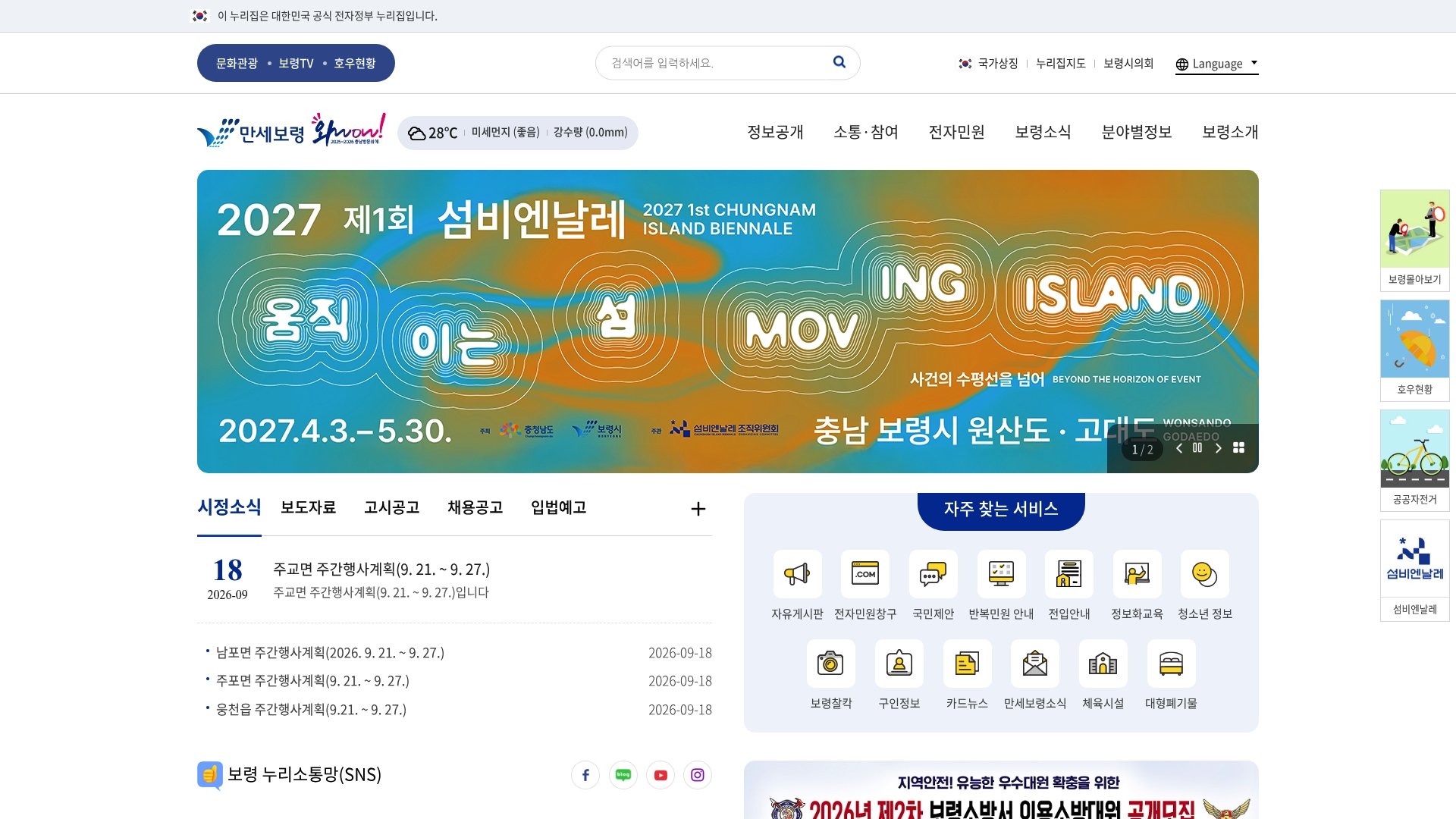Open the Instagram SNS icon
This screenshot has height=819, width=1456.
coord(698,775)
